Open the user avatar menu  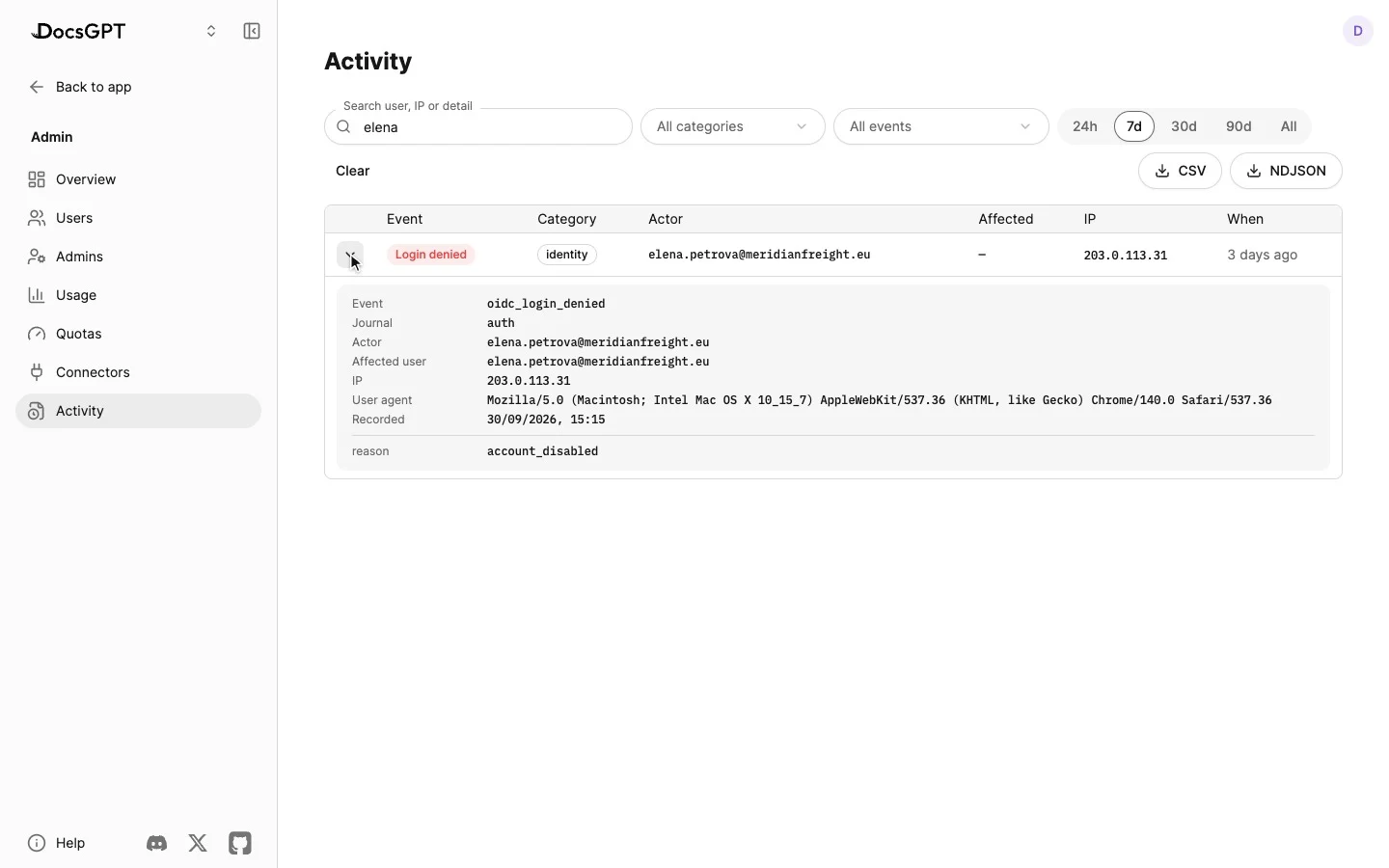pyautogui.click(x=1358, y=31)
